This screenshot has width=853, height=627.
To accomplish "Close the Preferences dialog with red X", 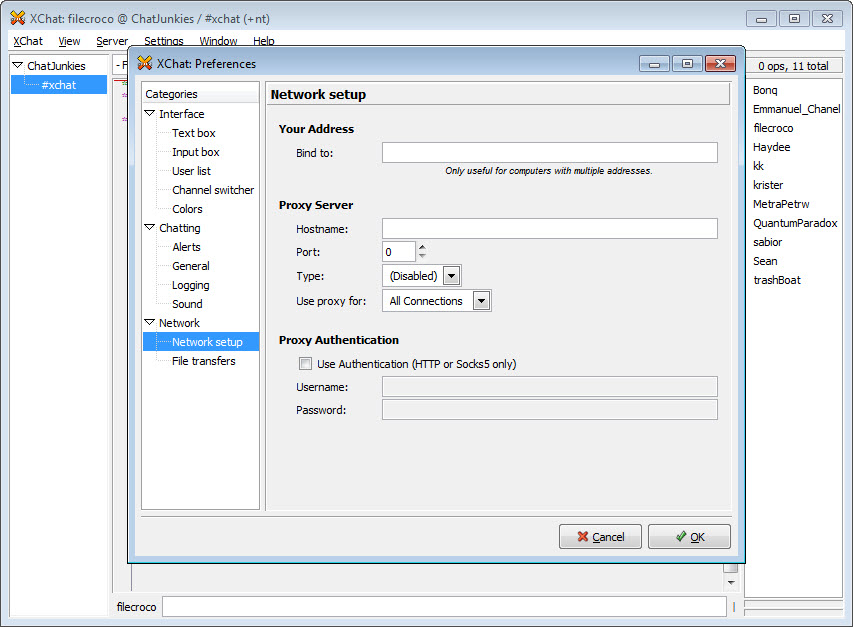I will 720,64.
